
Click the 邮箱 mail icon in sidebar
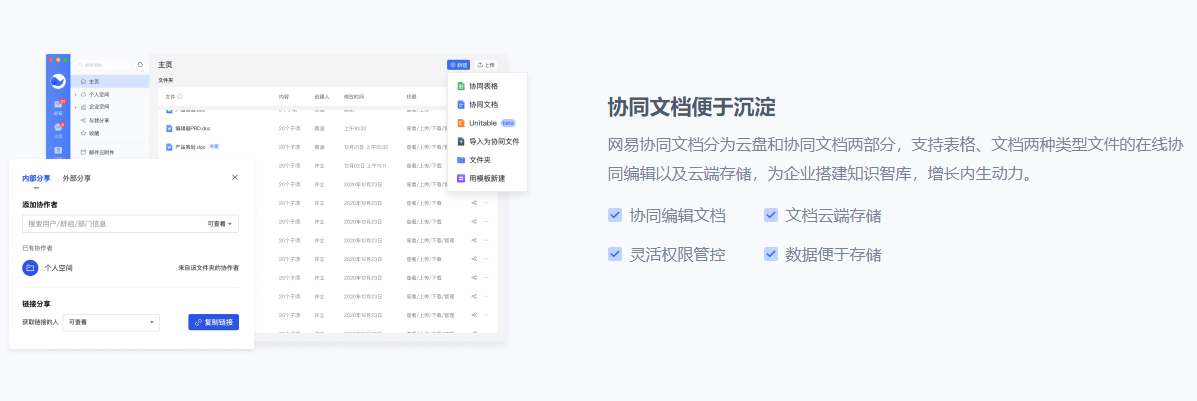pyautogui.click(x=58, y=105)
